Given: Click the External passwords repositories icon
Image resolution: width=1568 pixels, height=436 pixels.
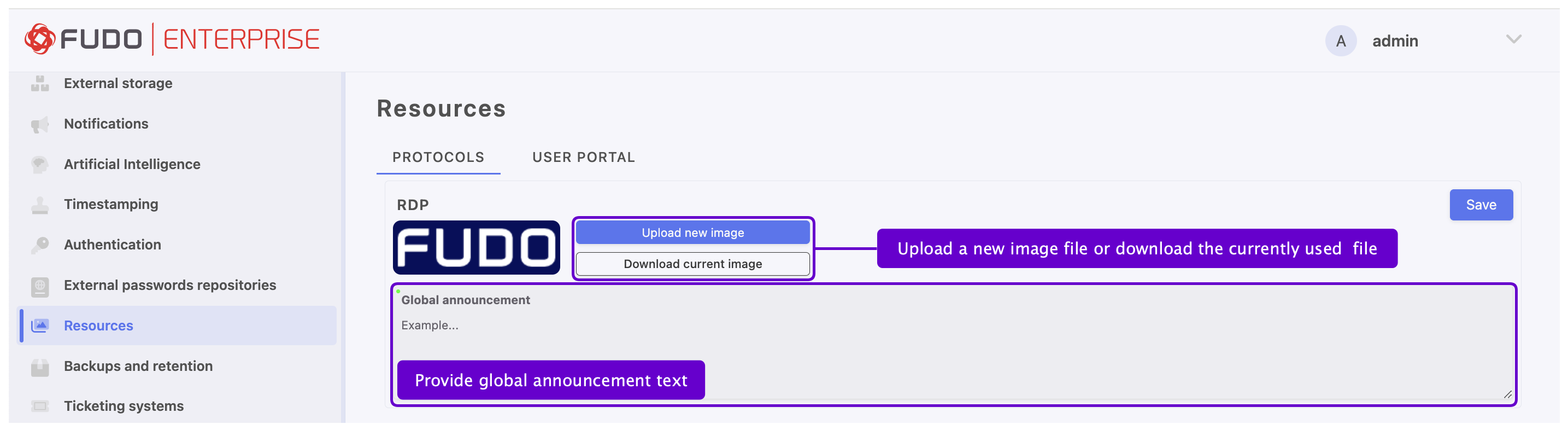Looking at the screenshot, I should coord(39,286).
